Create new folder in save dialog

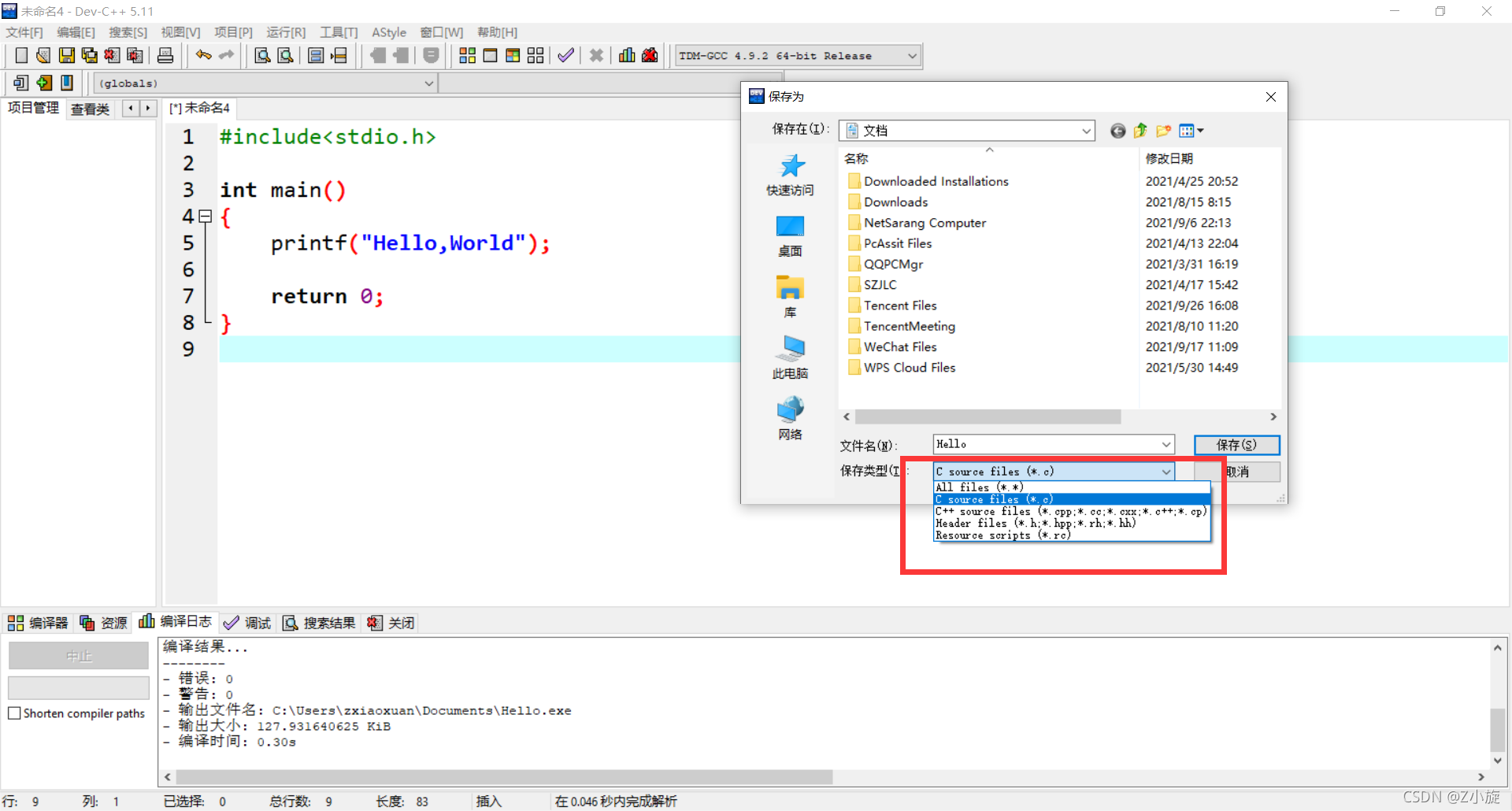1163,131
